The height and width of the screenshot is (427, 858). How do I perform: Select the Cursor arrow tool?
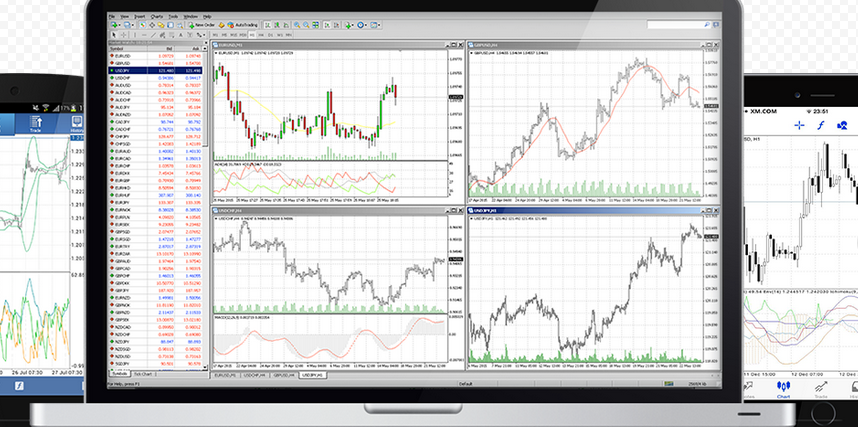pos(114,34)
